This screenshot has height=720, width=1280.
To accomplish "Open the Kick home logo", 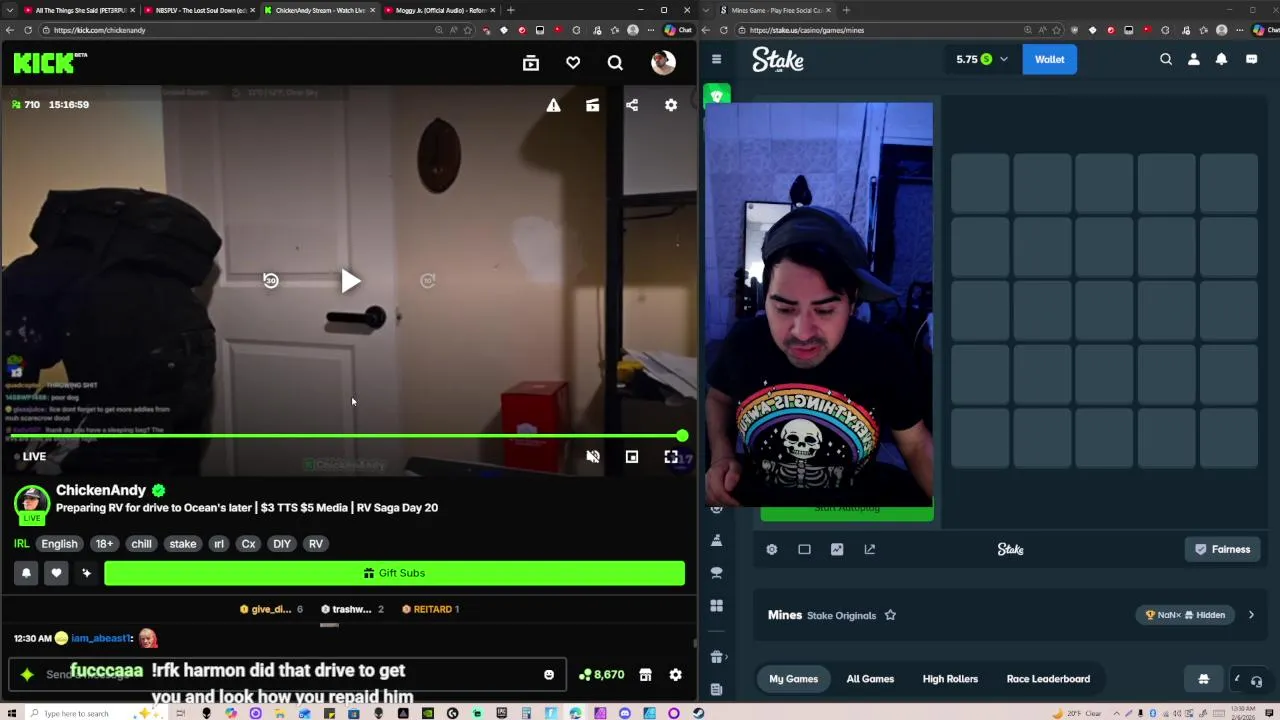I will tap(49, 63).
